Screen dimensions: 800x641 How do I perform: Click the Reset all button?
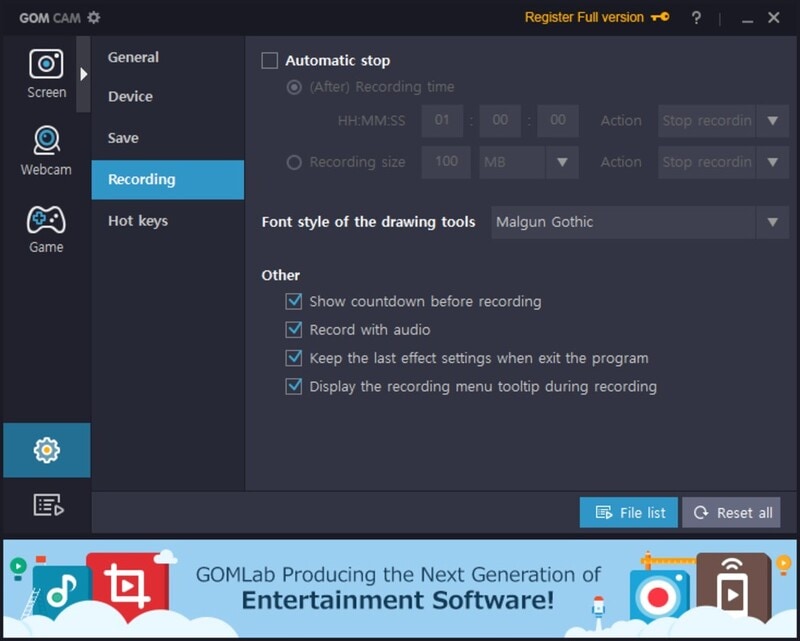point(731,512)
